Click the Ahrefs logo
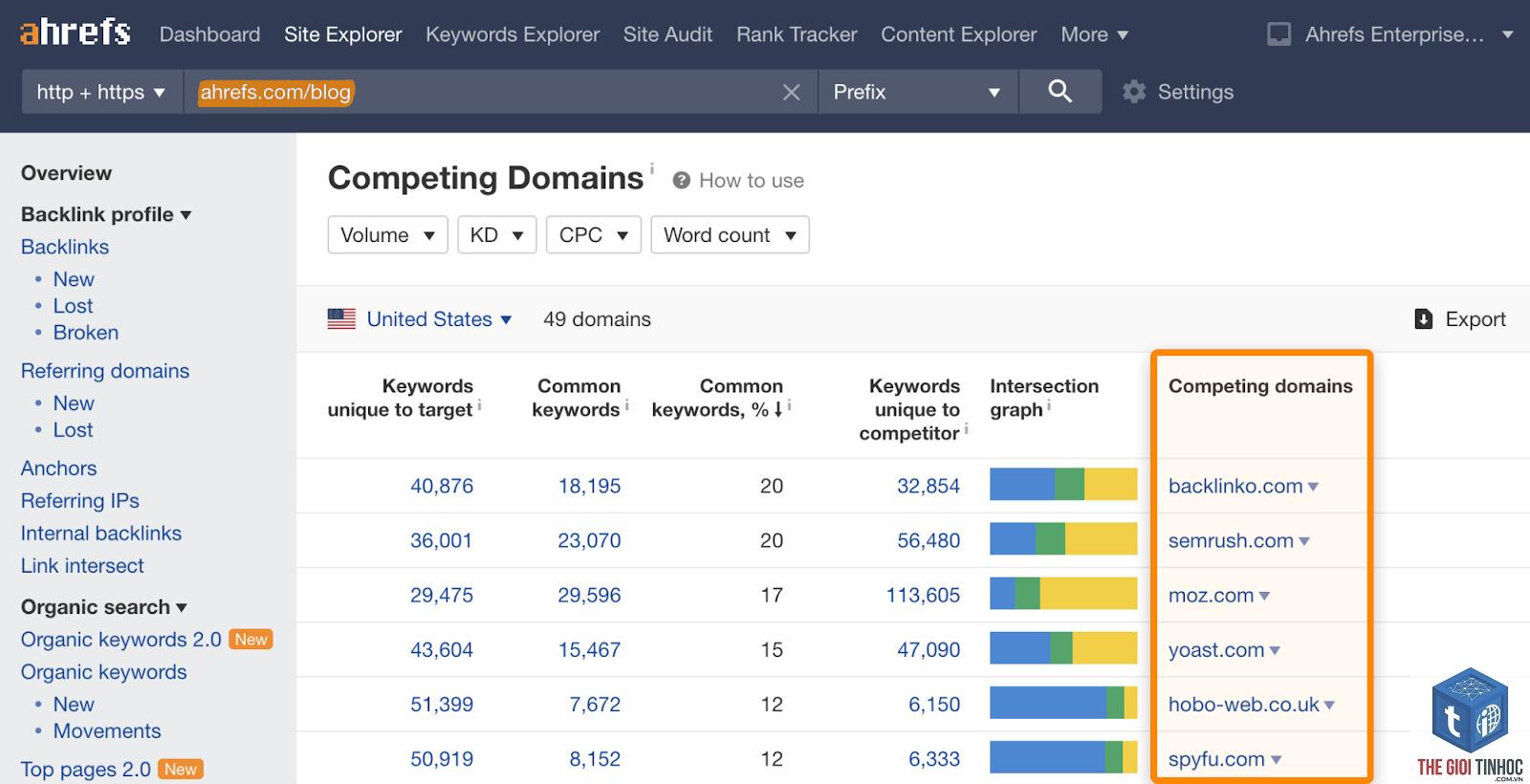 coord(76,33)
